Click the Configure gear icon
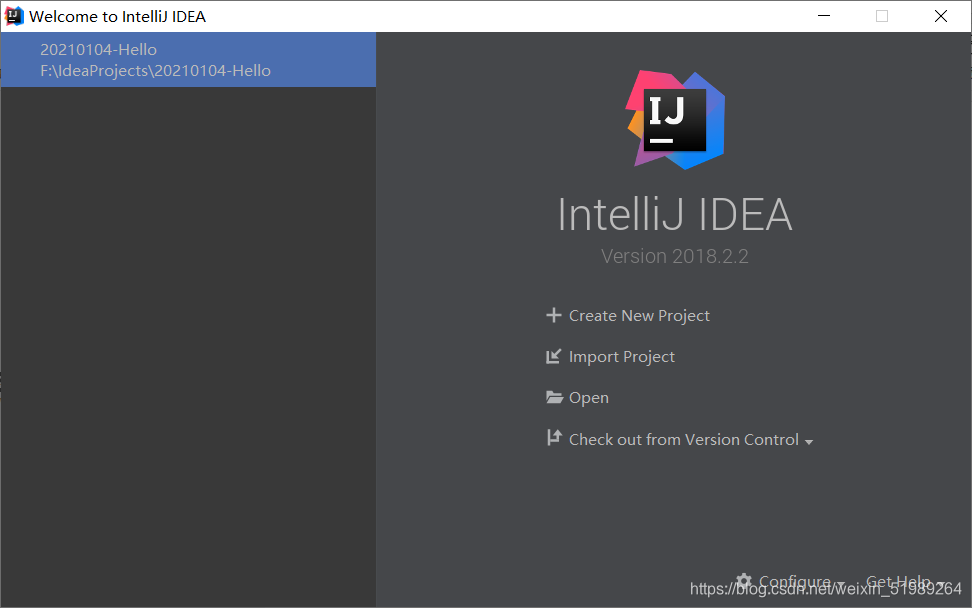 744,581
